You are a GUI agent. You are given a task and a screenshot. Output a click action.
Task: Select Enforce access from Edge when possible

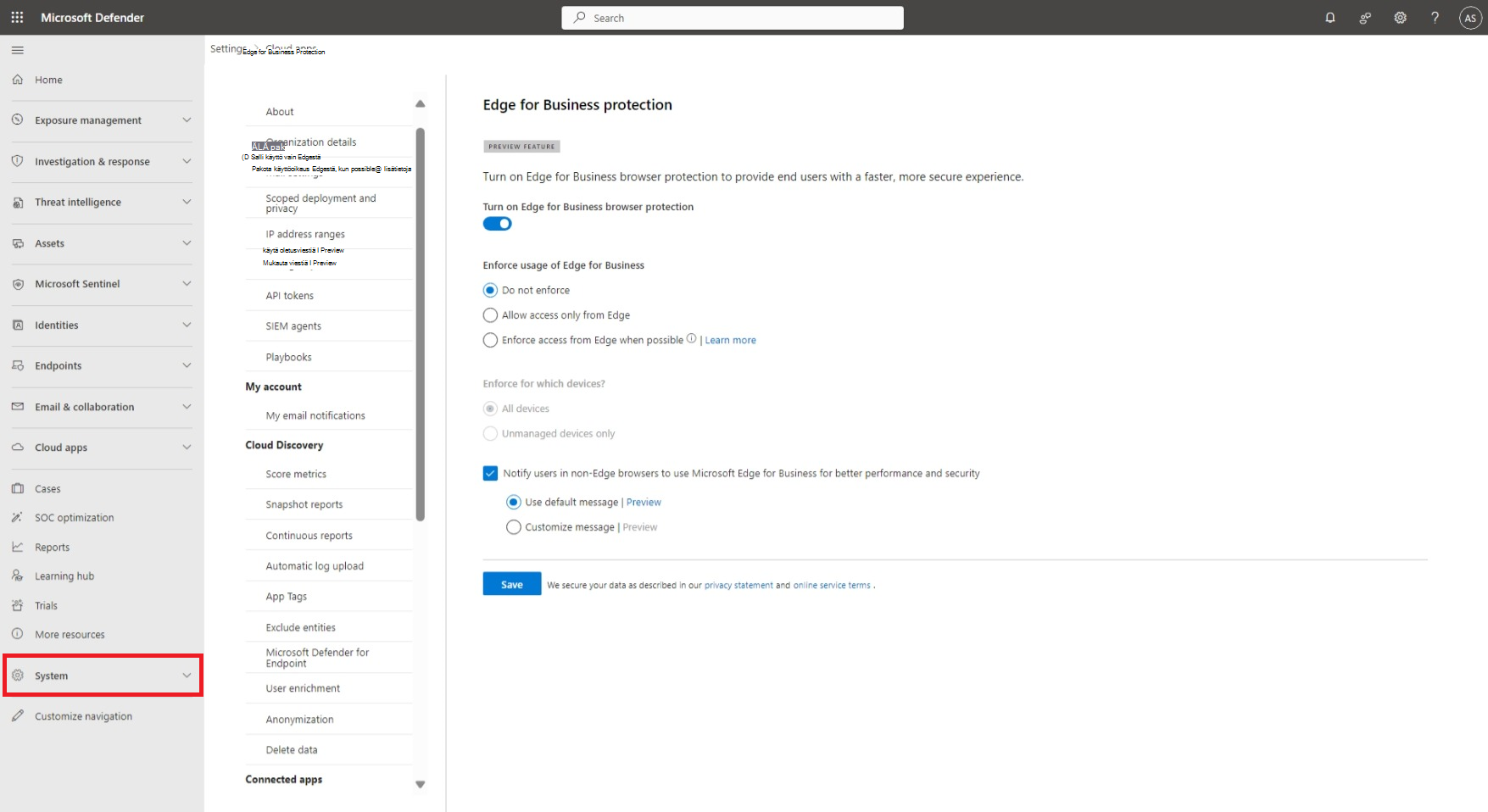tap(490, 340)
